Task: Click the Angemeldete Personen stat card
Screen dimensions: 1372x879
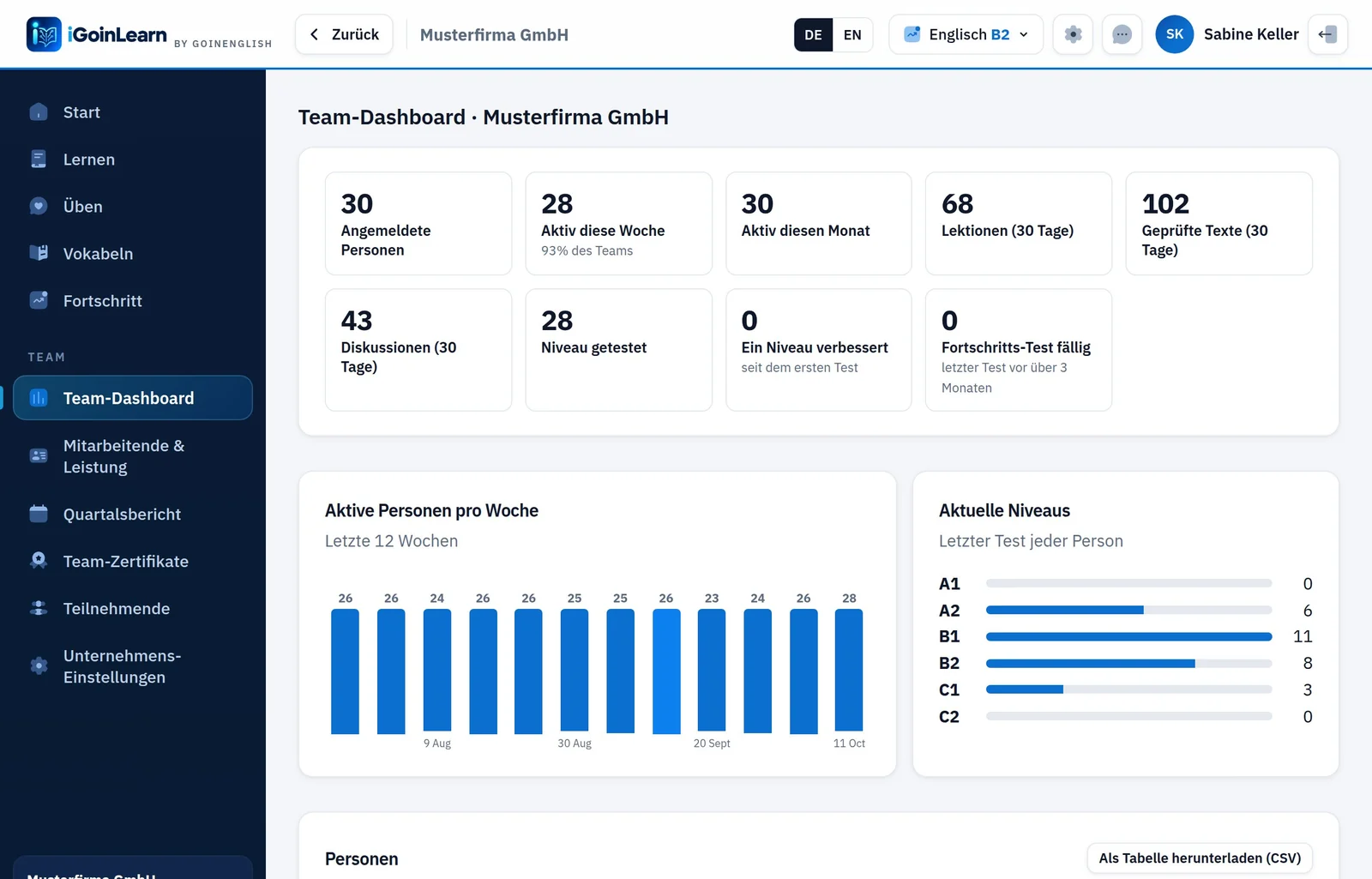Action: pyautogui.click(x=418, y=223)
